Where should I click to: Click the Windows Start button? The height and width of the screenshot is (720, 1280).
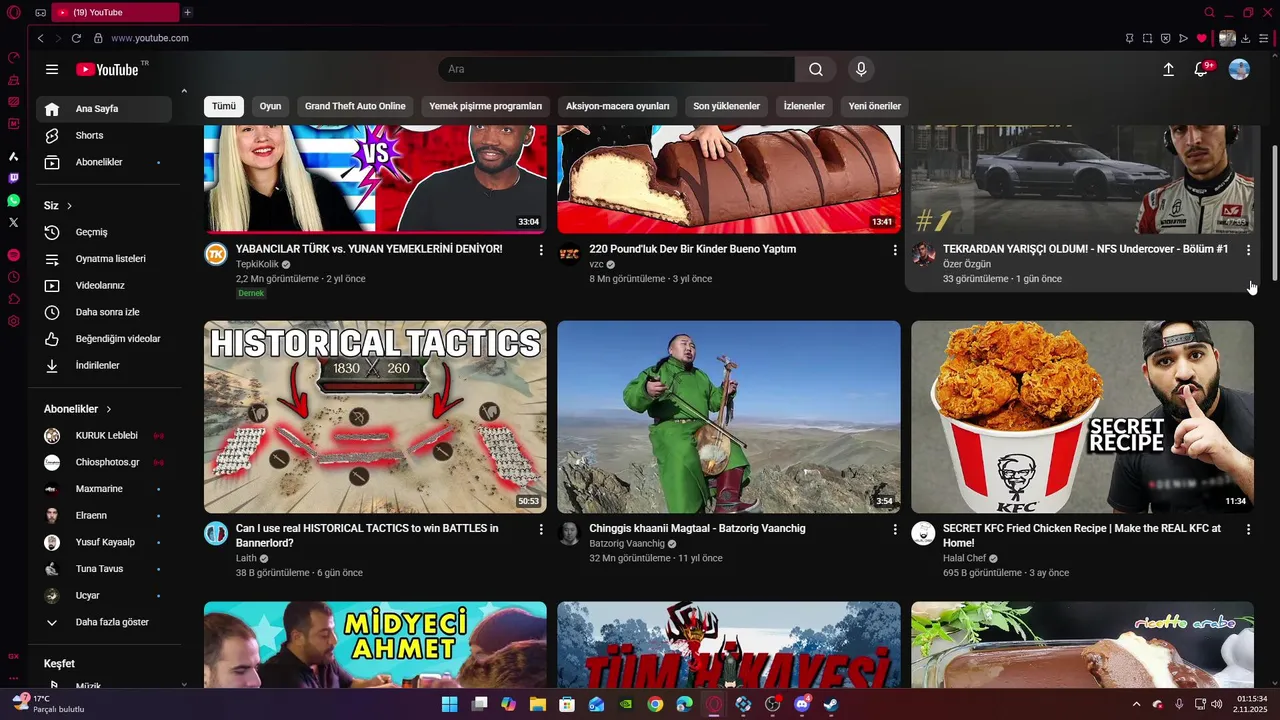pos(450,704)
